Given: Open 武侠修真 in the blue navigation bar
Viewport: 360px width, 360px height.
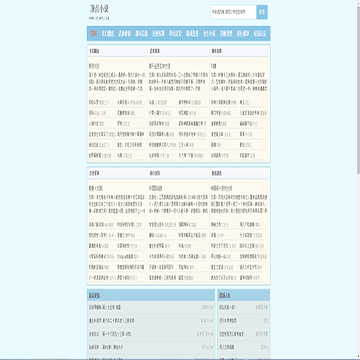Looking at the screenshot, I should click(125, 33).
